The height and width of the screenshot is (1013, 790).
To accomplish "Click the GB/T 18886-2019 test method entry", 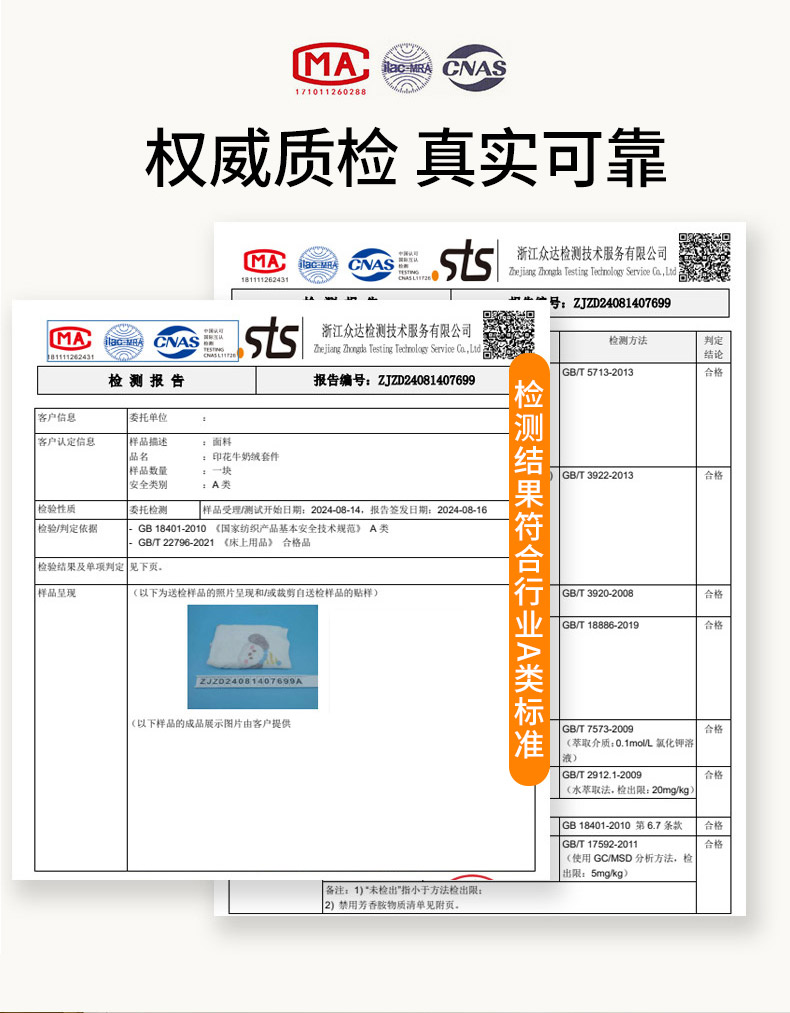I will tap(600, 625).
